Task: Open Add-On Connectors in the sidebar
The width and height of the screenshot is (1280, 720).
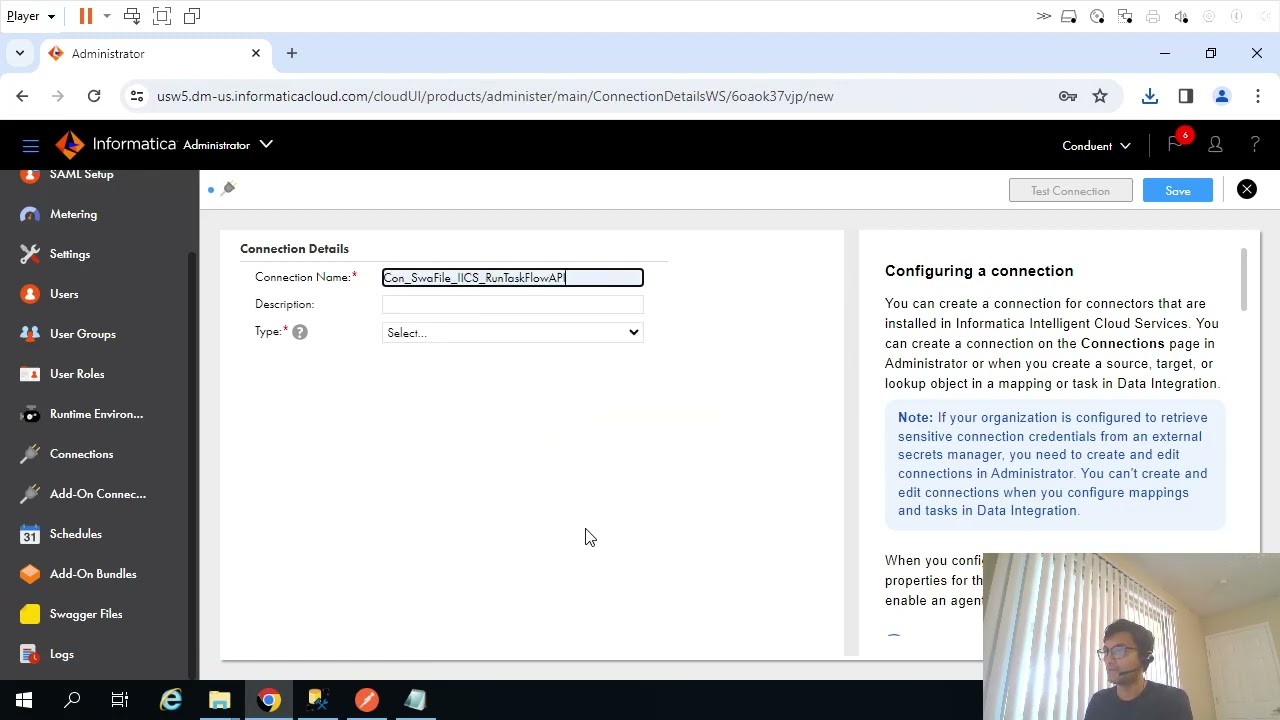Action: pyautogui.click(x=97, y=494)
